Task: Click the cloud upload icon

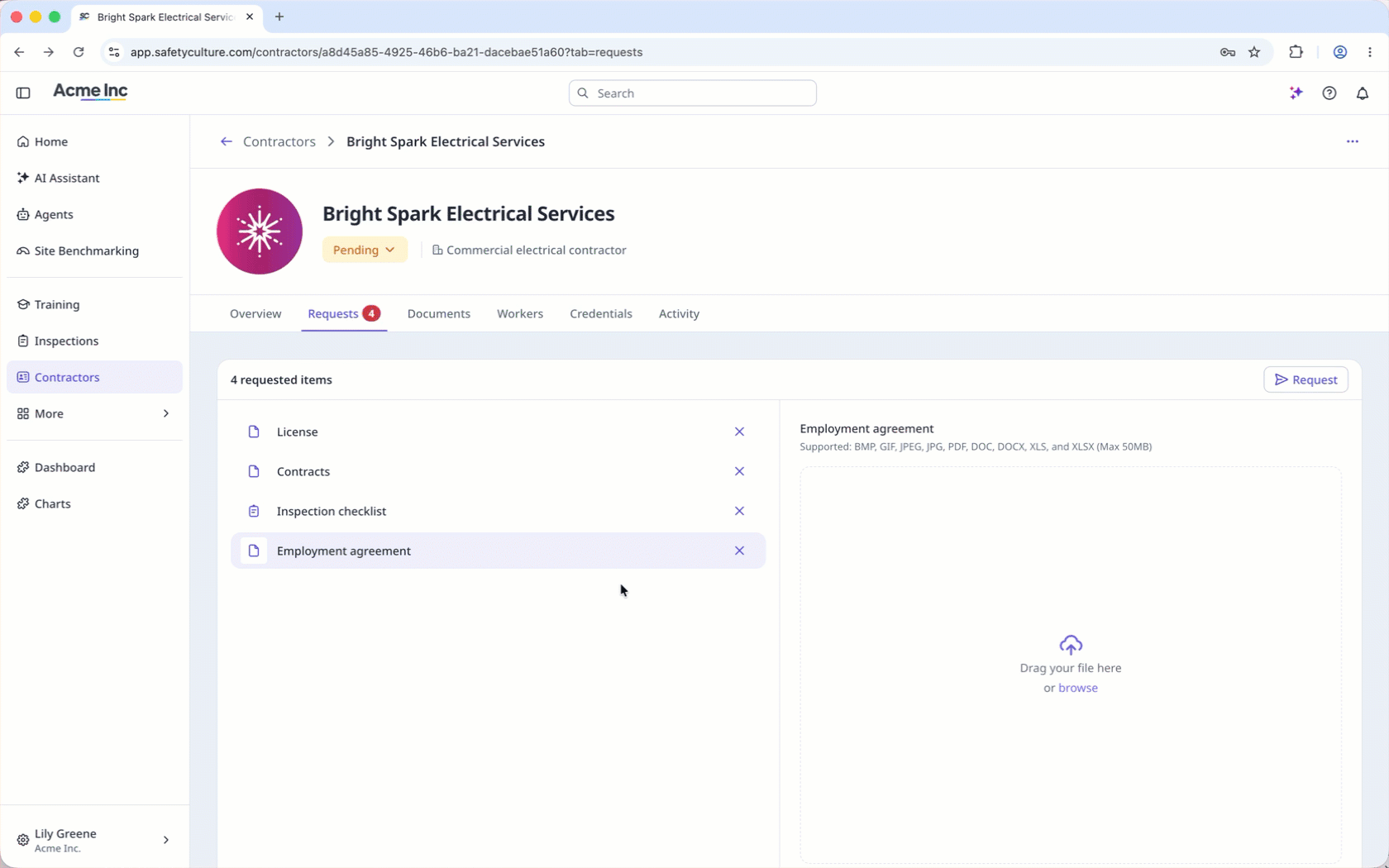Action: pos(1071,644)
